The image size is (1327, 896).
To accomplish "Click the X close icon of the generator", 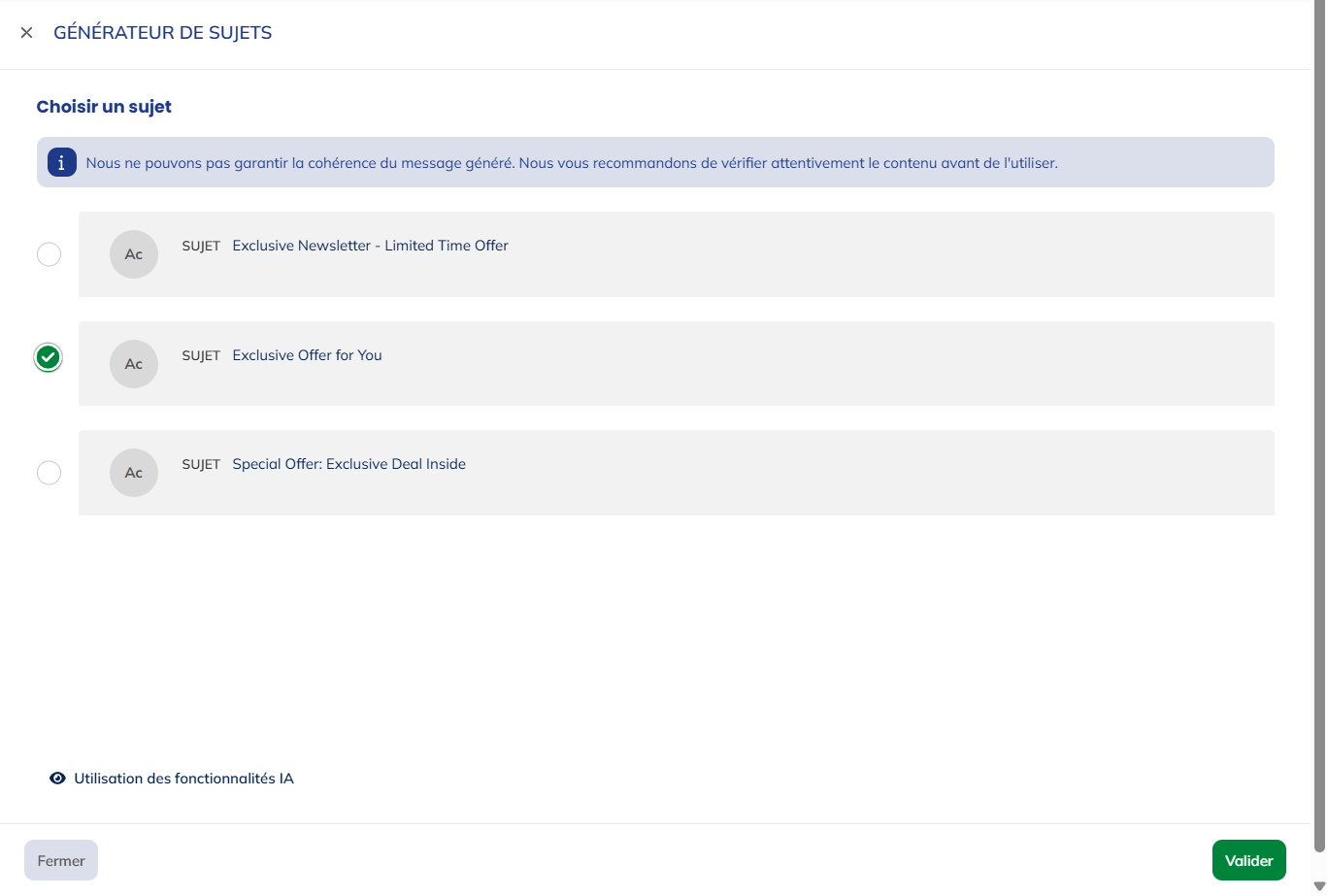I will (x=26, y=32).
